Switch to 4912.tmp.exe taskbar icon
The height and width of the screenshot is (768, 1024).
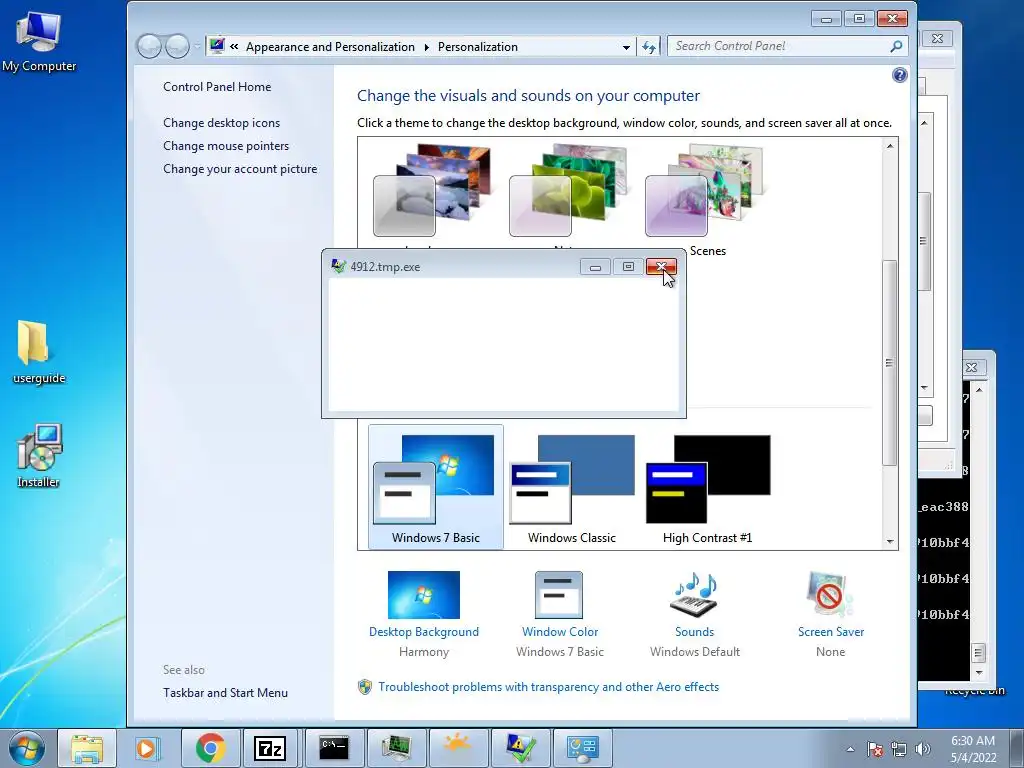coord(520,748)
